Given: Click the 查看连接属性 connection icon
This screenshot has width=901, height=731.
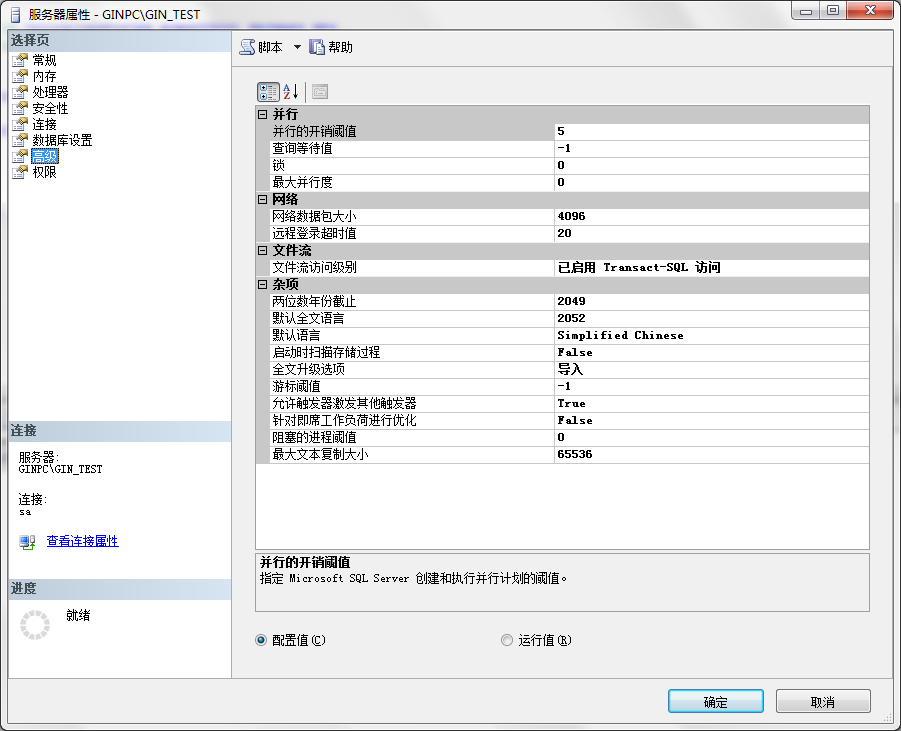Looking at the screenshot, I should pos(27,542).
